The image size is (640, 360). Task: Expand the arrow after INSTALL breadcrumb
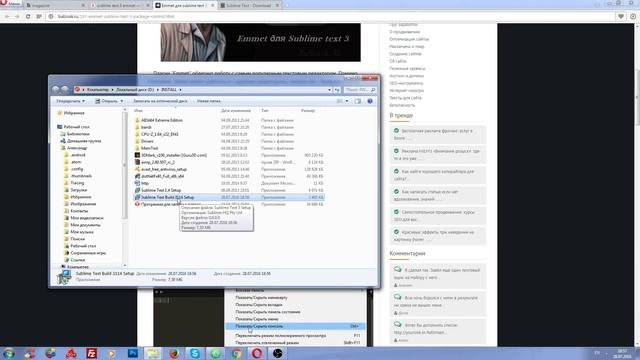[x=180, y=89]
